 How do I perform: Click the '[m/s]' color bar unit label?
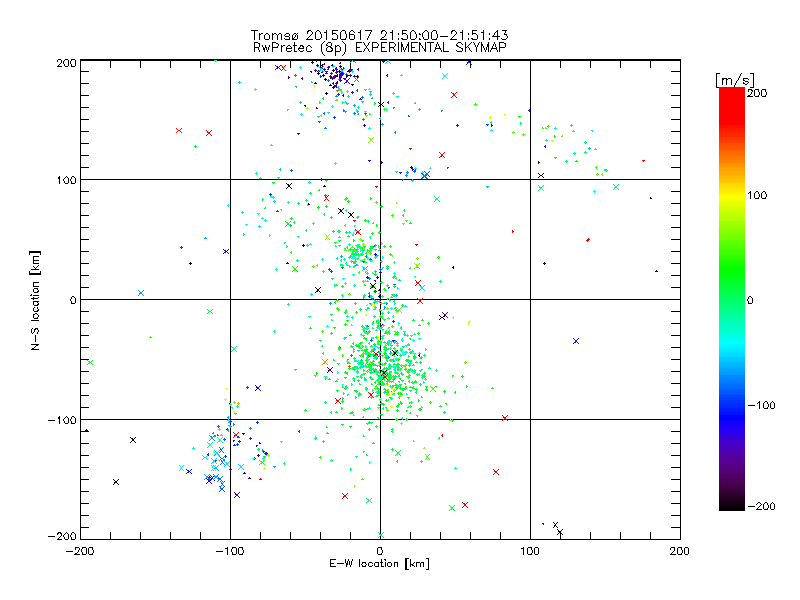pos(735,80)
